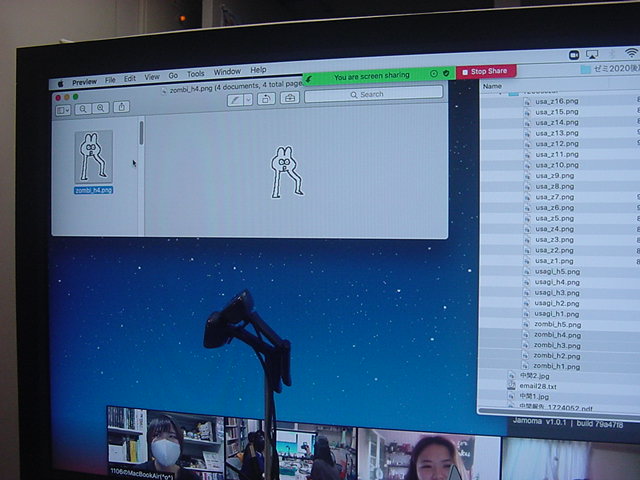Select usa_z4.png in the Finder list
This screenshot has width=640, height=480.
pyautogui.click(x=555, y=229)
